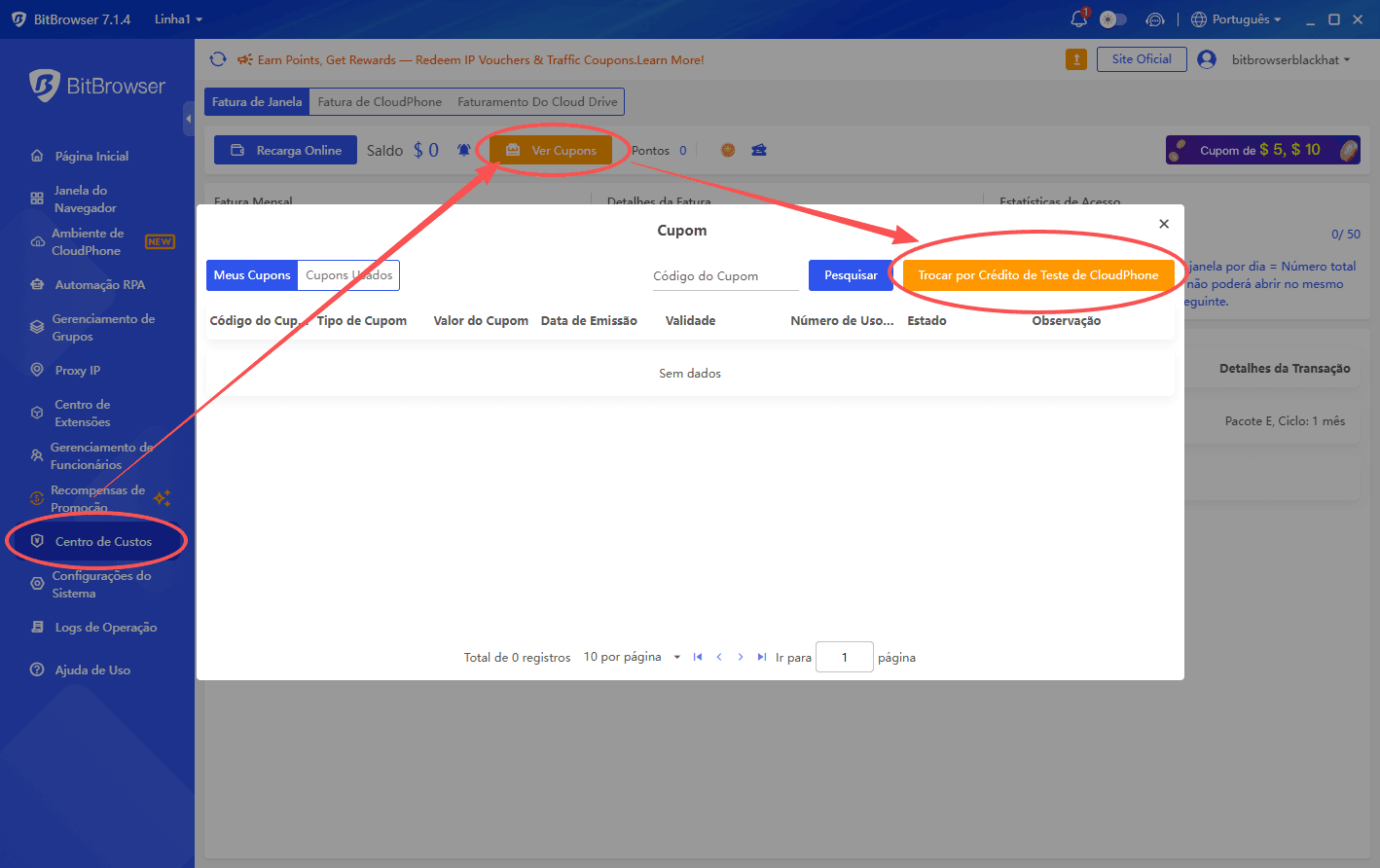Open the Earn Points, Get Rewards announcement link

(x=481, y=59)
